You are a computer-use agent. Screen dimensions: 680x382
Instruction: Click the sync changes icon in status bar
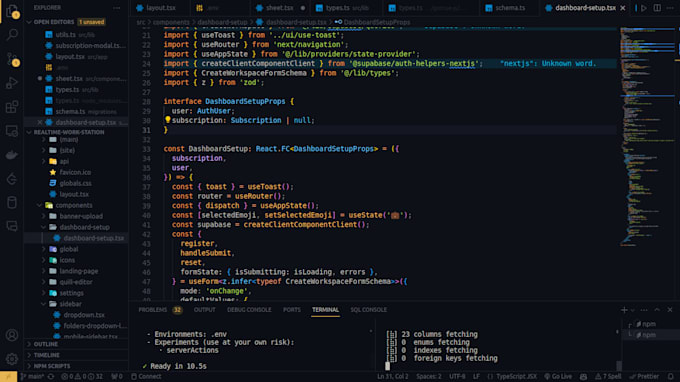51,376
